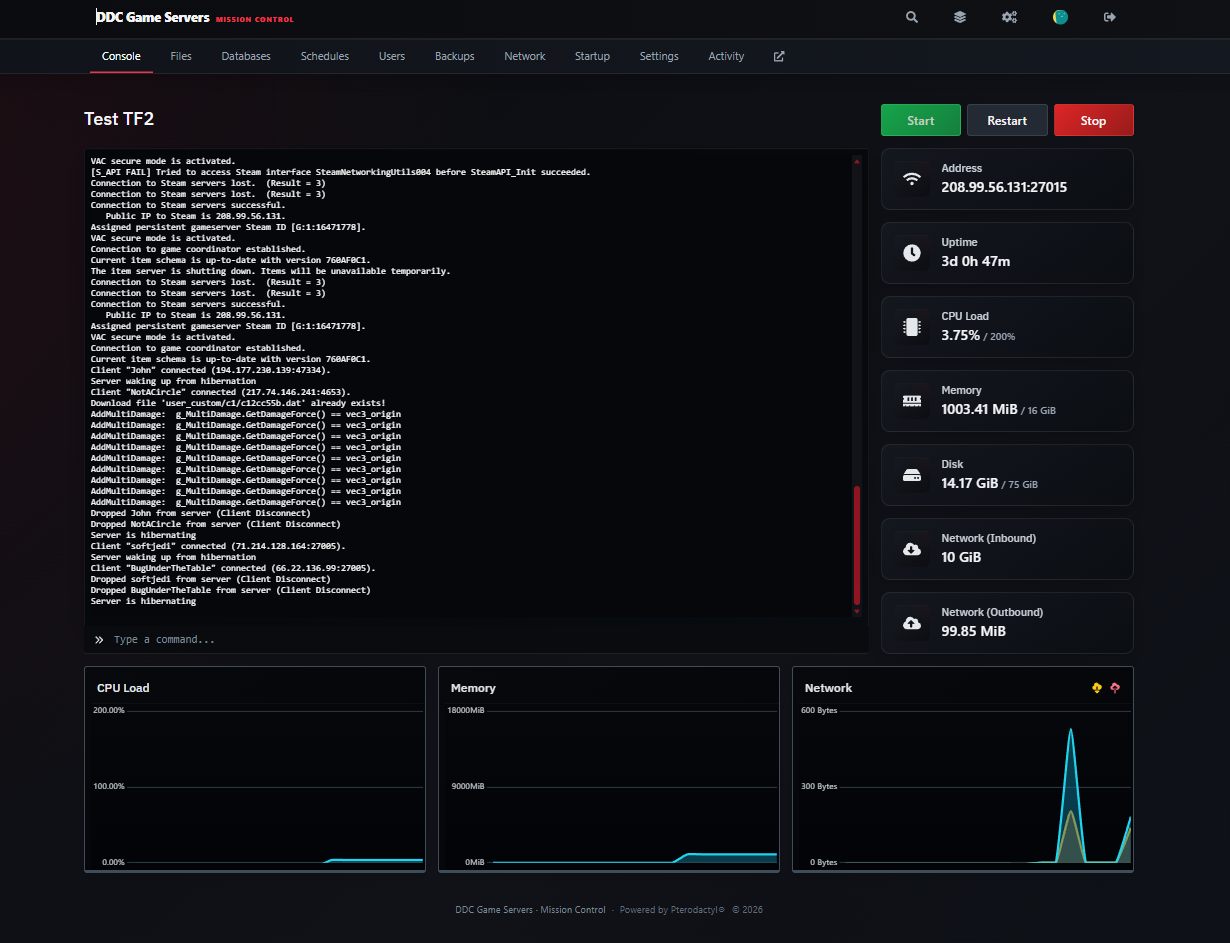Click console scrollbar down arrow
The width and height of the screenshot is (1230, 943).
[857, 610]
